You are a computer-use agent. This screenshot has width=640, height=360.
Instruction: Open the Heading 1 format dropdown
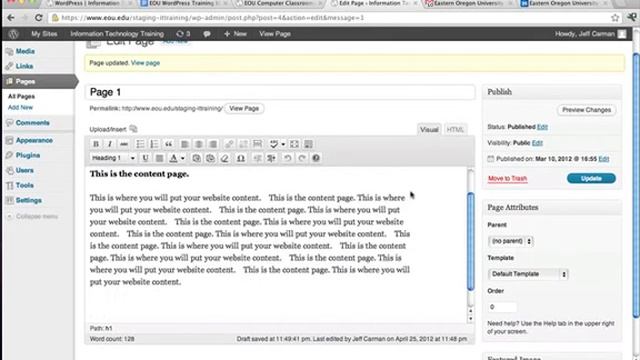tap(113, 158)
